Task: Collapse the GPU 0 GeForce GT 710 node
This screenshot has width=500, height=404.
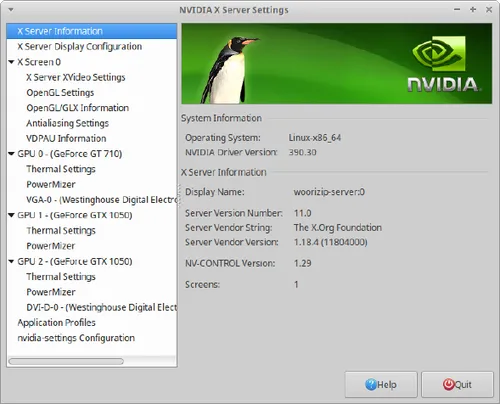Action: click(11, 154)
